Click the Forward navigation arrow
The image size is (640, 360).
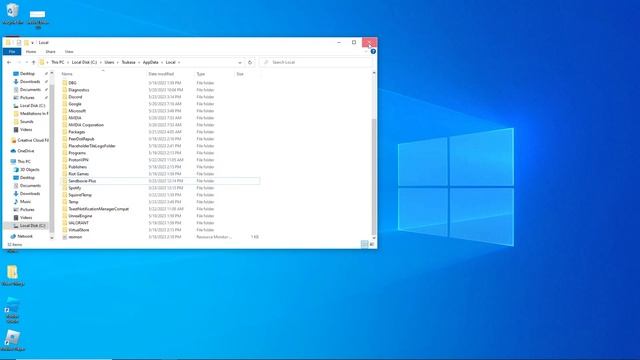pyautogui.click(x=18, y=62)
